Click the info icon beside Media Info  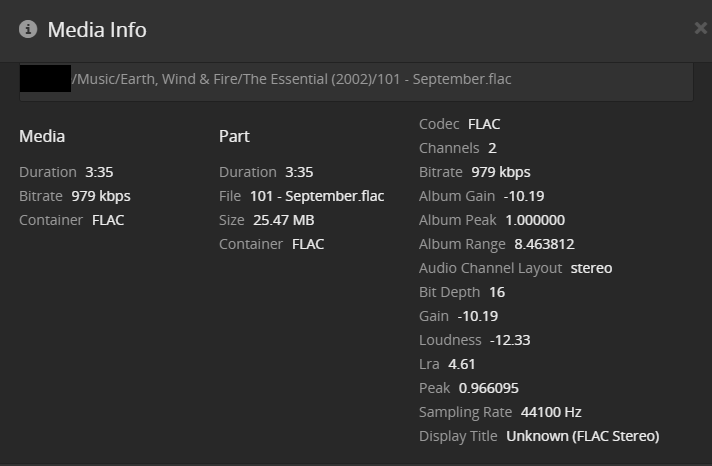click(x=28, y=29)
